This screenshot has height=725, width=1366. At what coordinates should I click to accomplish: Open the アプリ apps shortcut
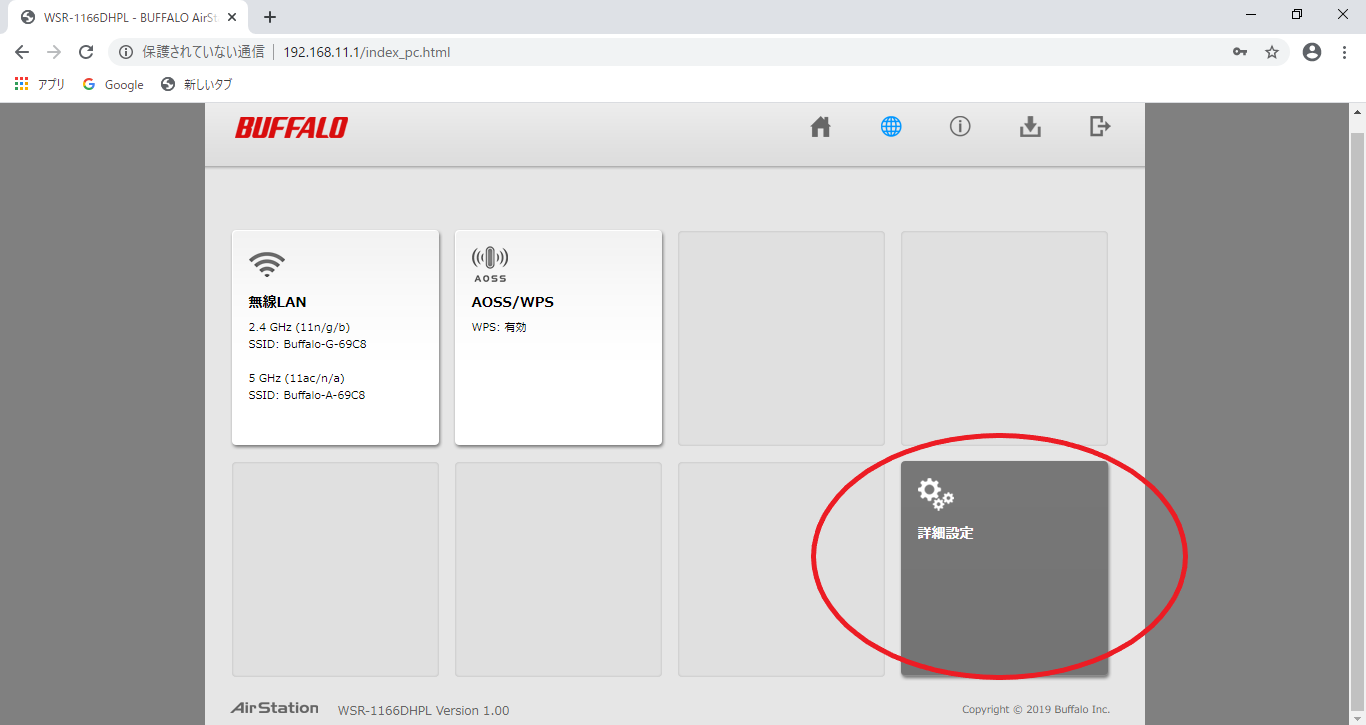[40, 85]
